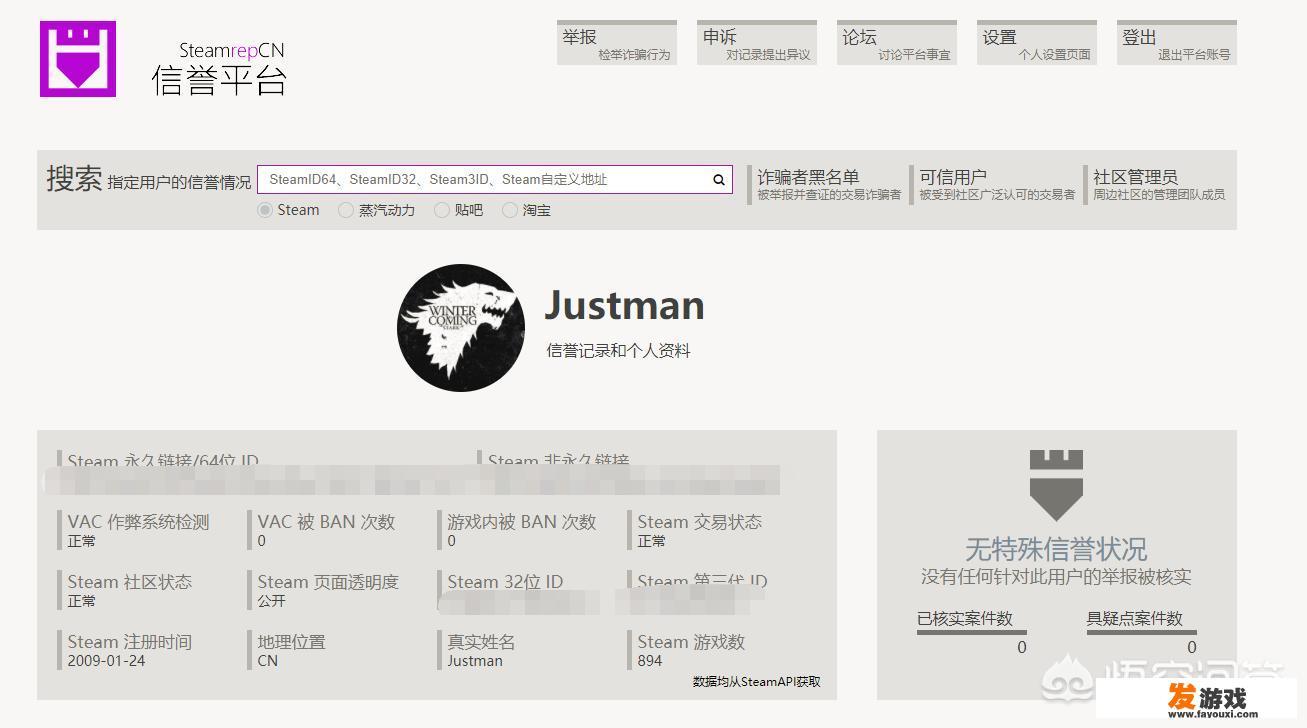Screen dimensions: 1307x728
Task: Click the Steam 非永久链接 label
Action: pos(558,461)
